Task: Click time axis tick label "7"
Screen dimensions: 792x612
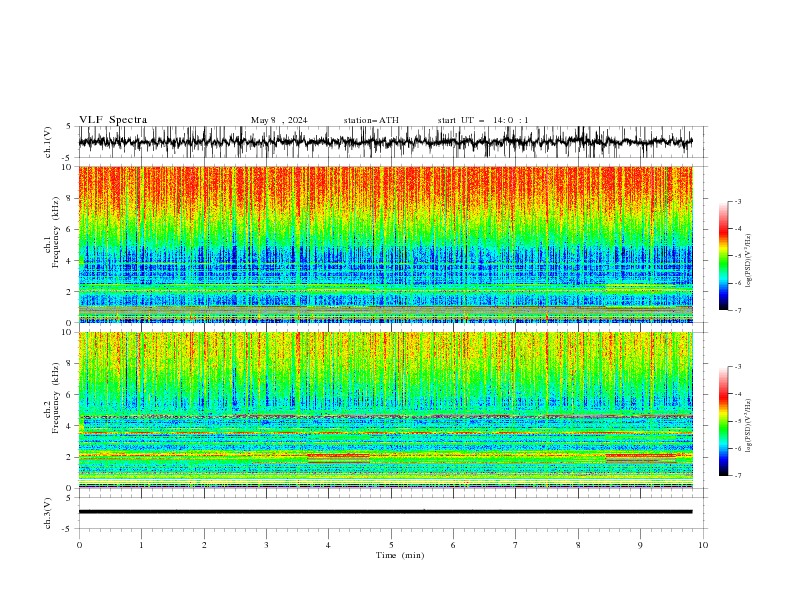Action: 516,545
